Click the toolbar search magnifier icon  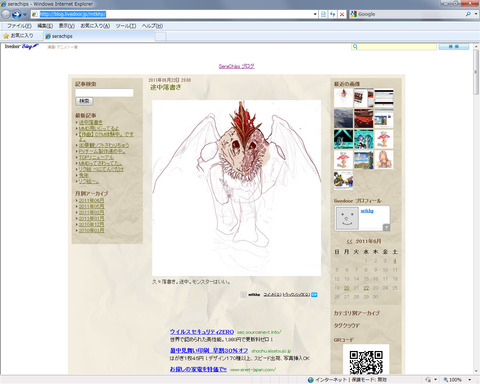point(468,14)
